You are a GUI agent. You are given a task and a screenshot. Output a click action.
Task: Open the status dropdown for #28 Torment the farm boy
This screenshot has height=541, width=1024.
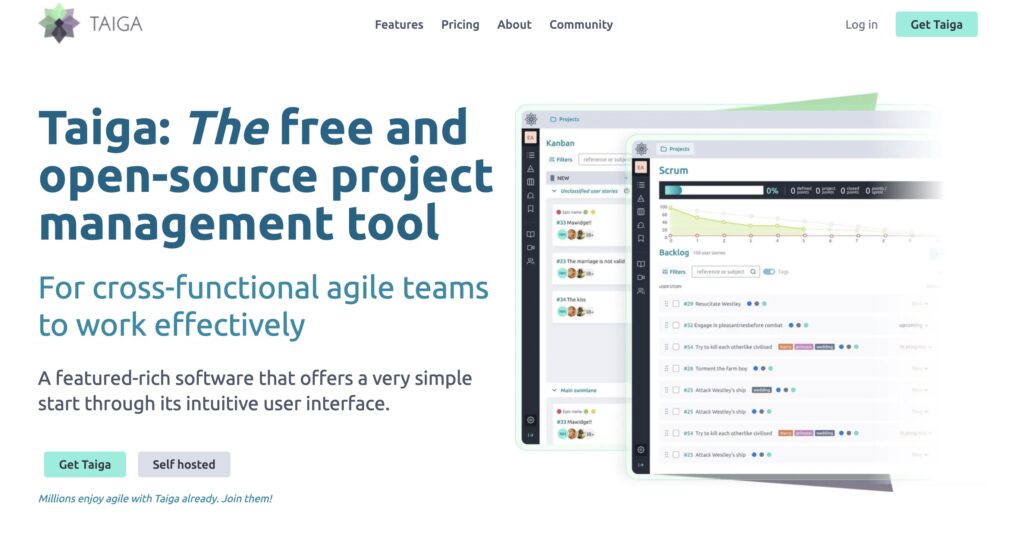pyautogui.click(x=920, y=369)
